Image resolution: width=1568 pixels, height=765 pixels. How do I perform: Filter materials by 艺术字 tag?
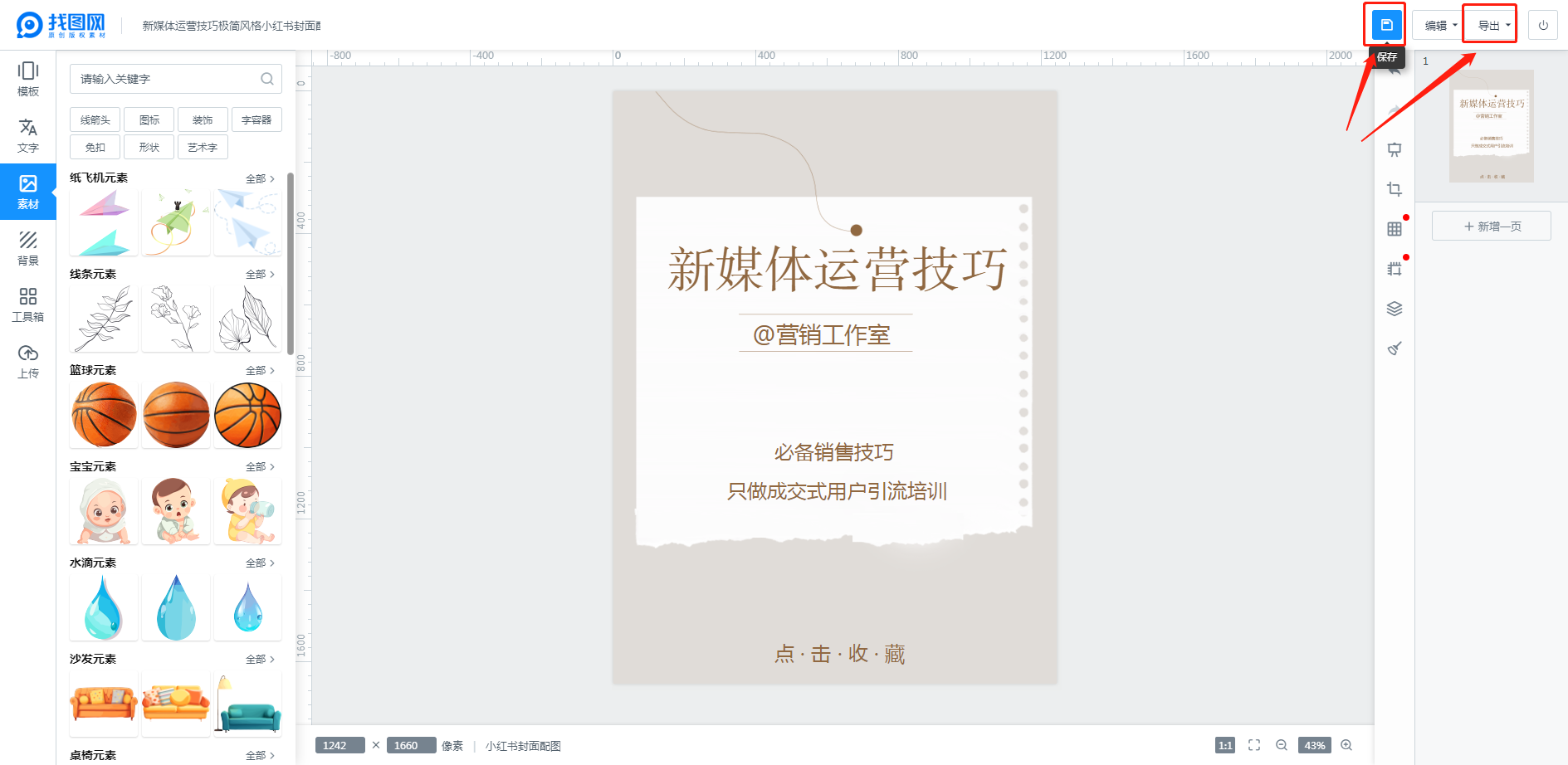coord(203,148)
